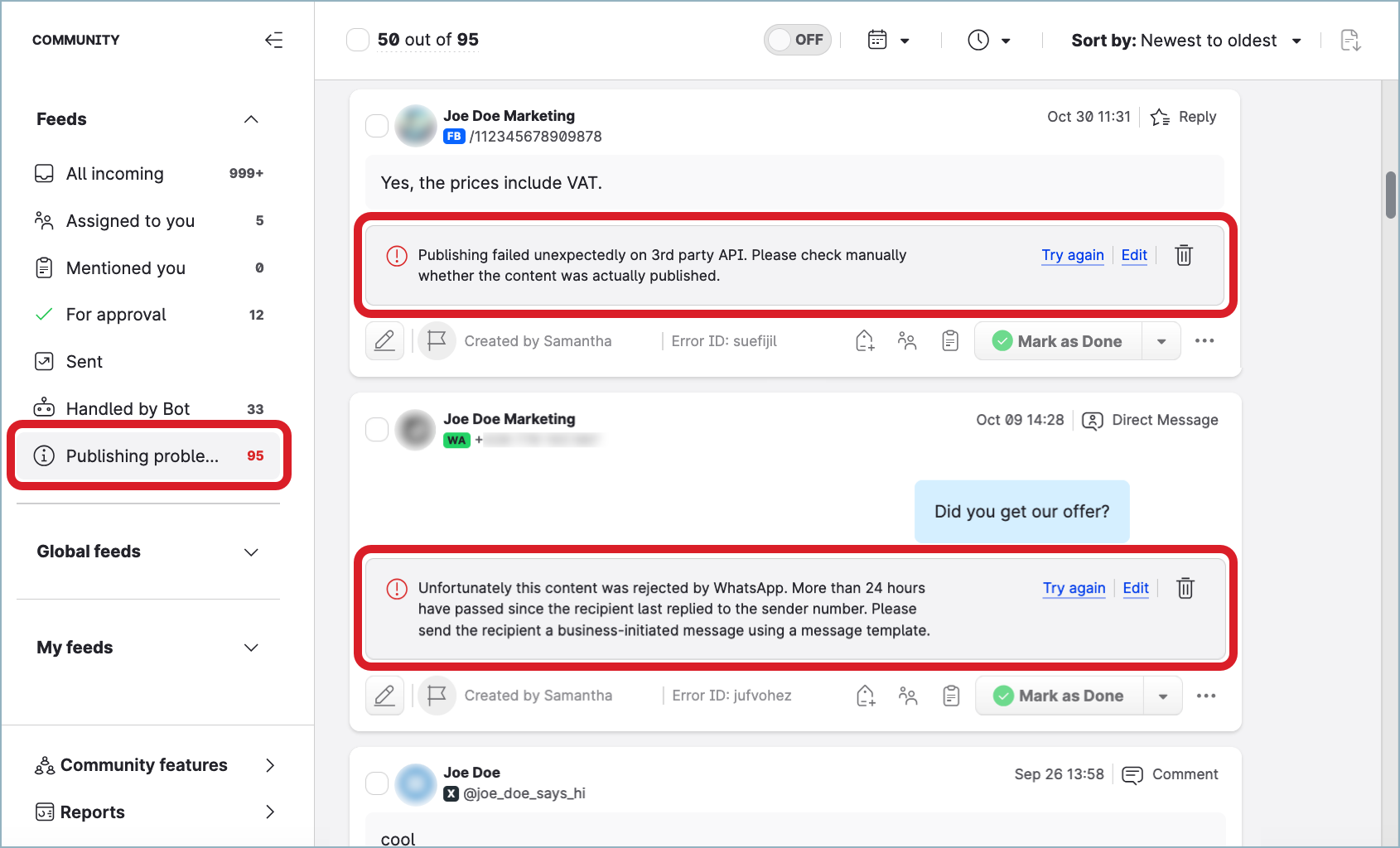This screenshot has height=848, width=1400.
Task: Open the clipboard notes icon on the WhatsApp card
Action: 951,696
